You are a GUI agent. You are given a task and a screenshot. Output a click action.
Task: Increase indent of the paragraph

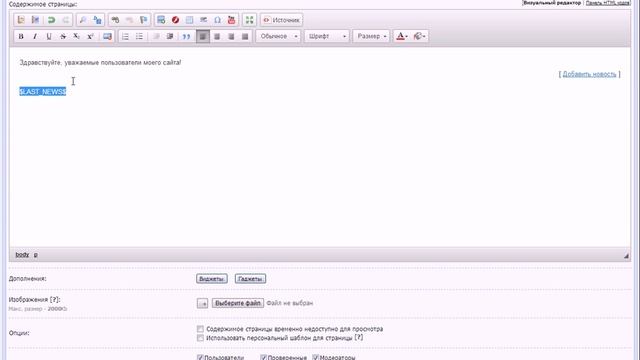[x=170, y=36]
